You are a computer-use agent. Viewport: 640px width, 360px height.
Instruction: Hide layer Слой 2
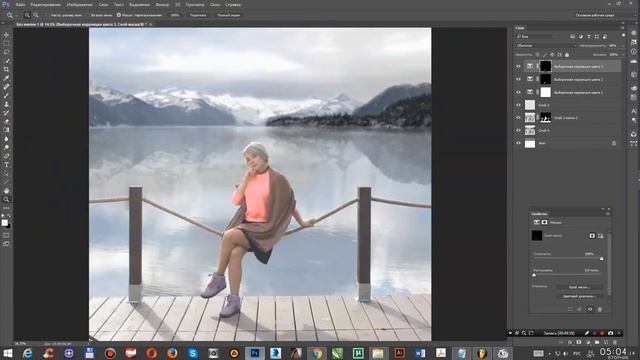518,105
